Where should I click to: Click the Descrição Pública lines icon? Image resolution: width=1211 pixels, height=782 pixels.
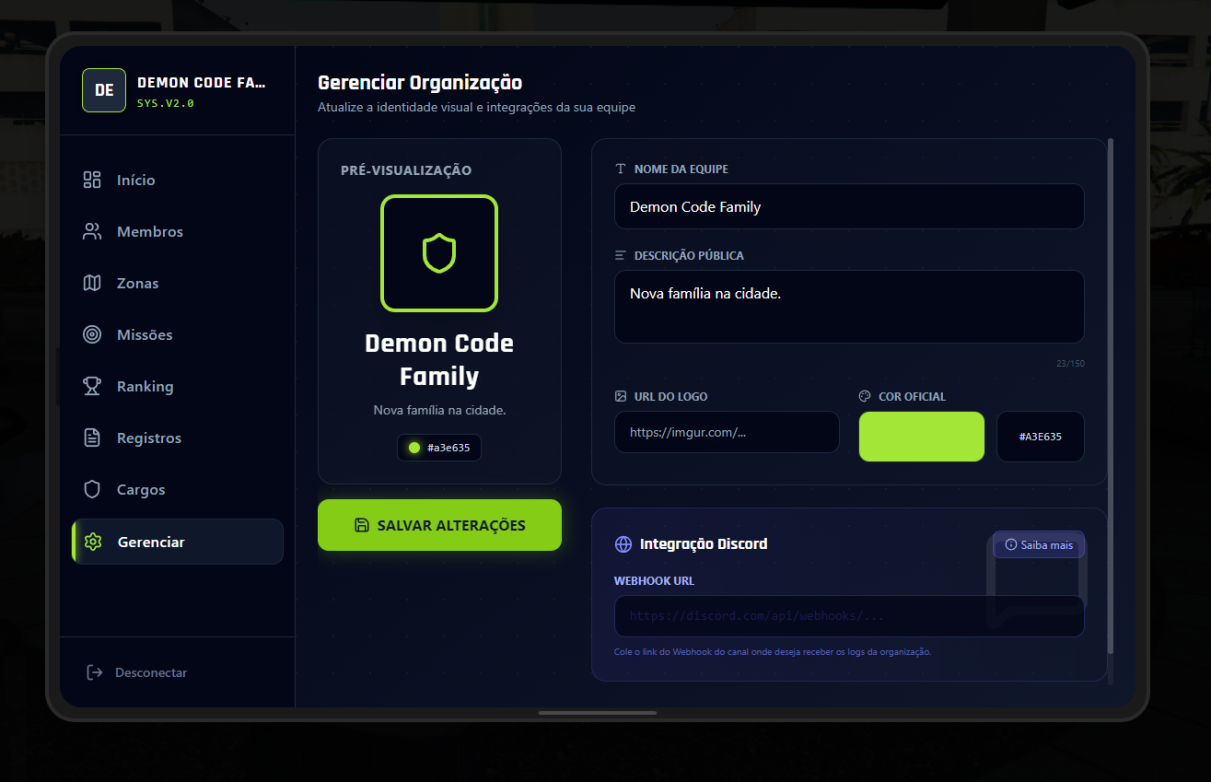click(x=621, y=255)
